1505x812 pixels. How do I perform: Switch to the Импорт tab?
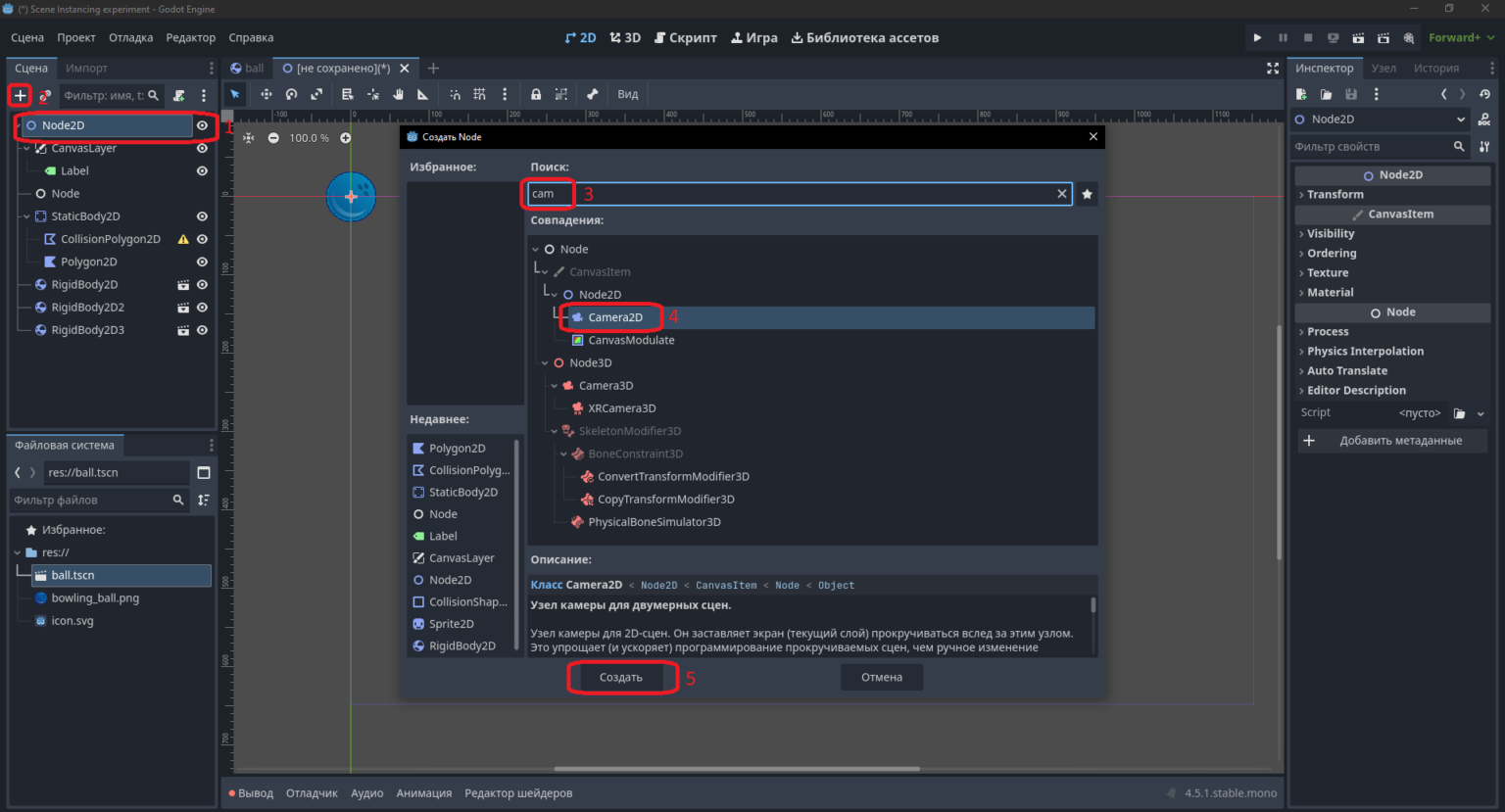click(86, 68)
